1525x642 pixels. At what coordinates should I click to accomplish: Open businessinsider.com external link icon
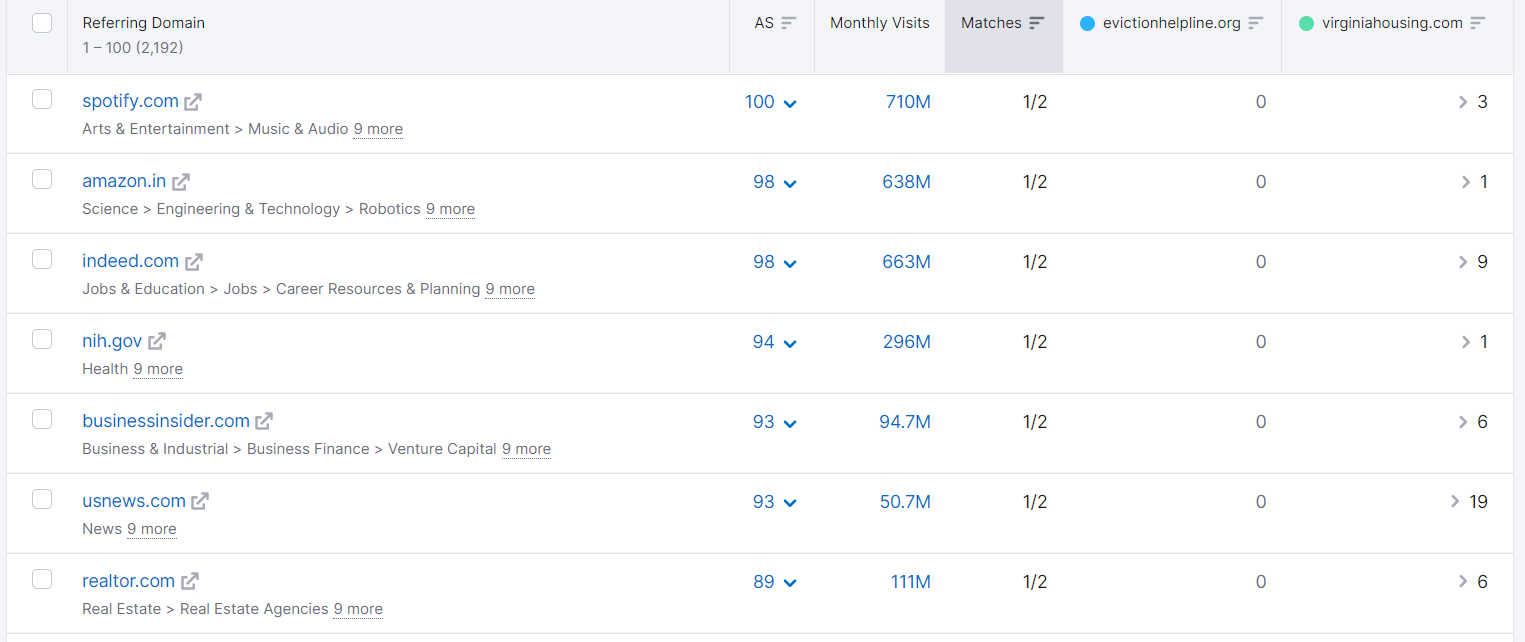(x=264, y=422)
